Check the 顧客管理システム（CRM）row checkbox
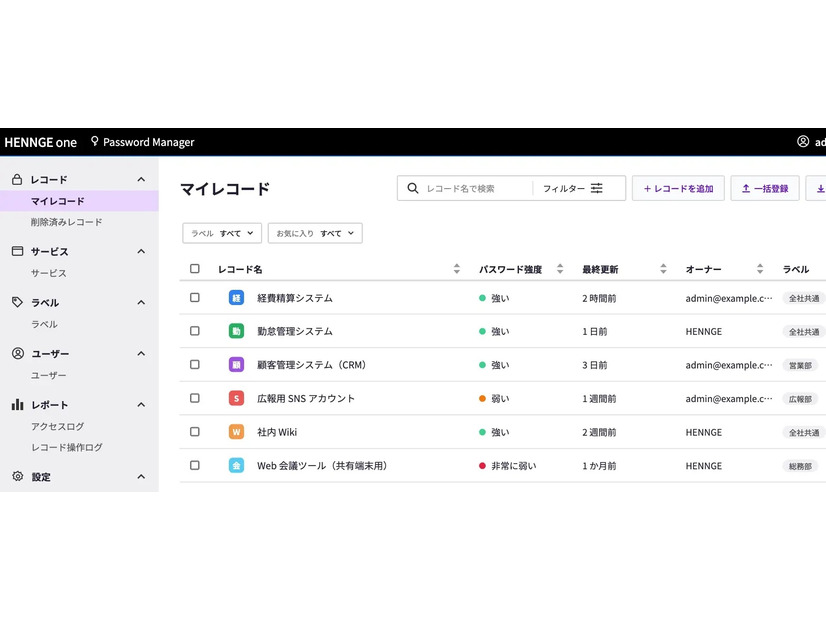This screenshot has height=620, width=826. (195, 365)
